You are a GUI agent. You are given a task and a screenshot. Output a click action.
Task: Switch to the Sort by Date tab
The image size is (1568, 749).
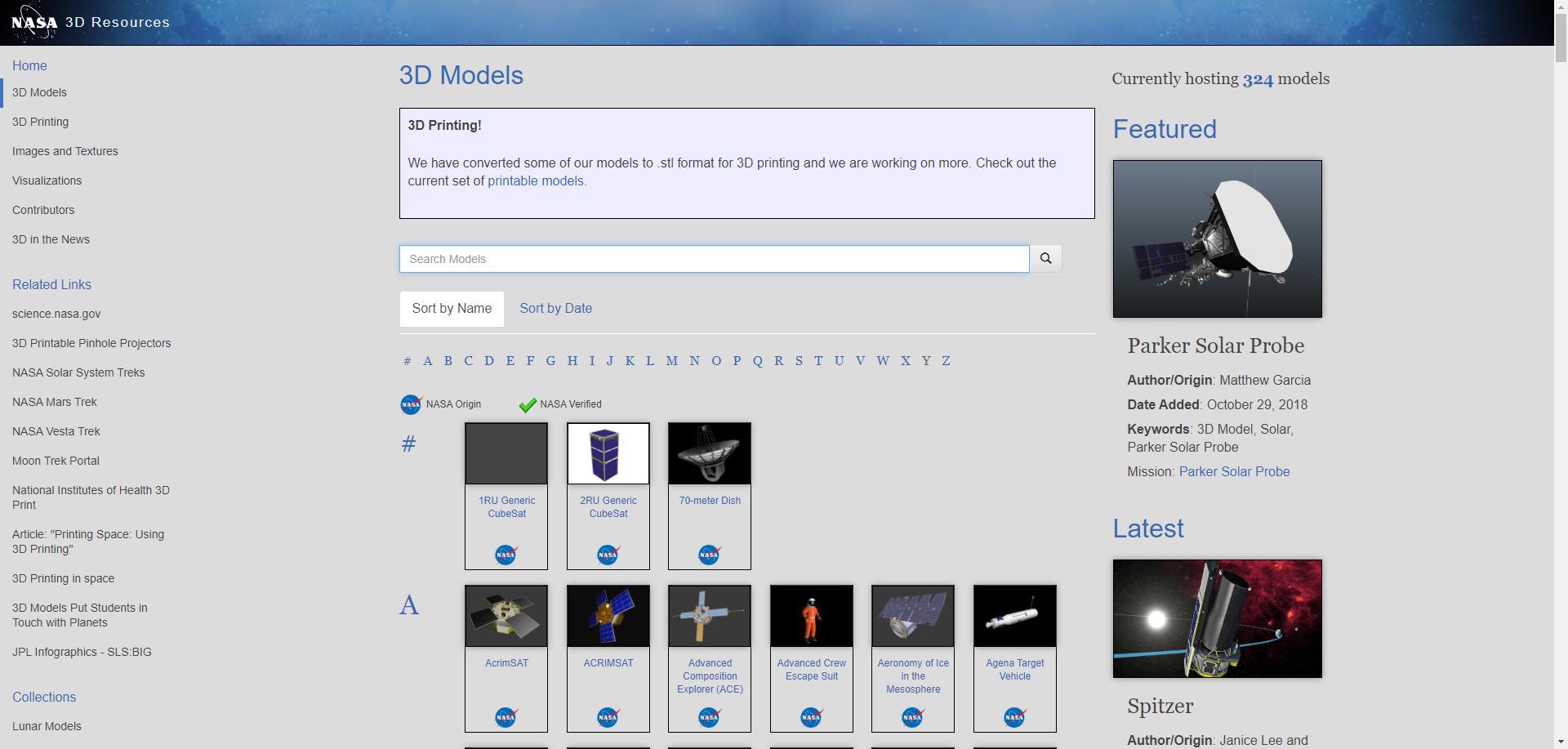(555, 309)
